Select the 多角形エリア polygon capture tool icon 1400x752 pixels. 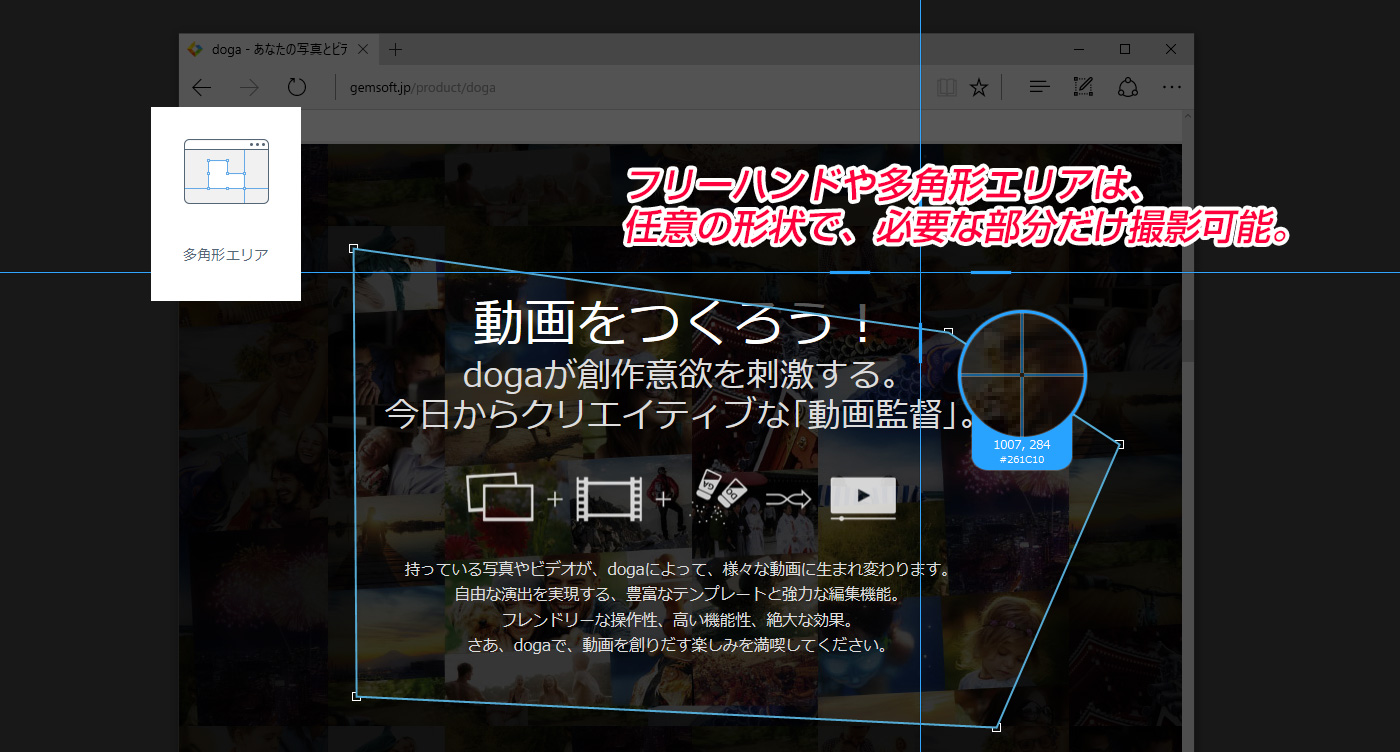click(x=225, y=171)
